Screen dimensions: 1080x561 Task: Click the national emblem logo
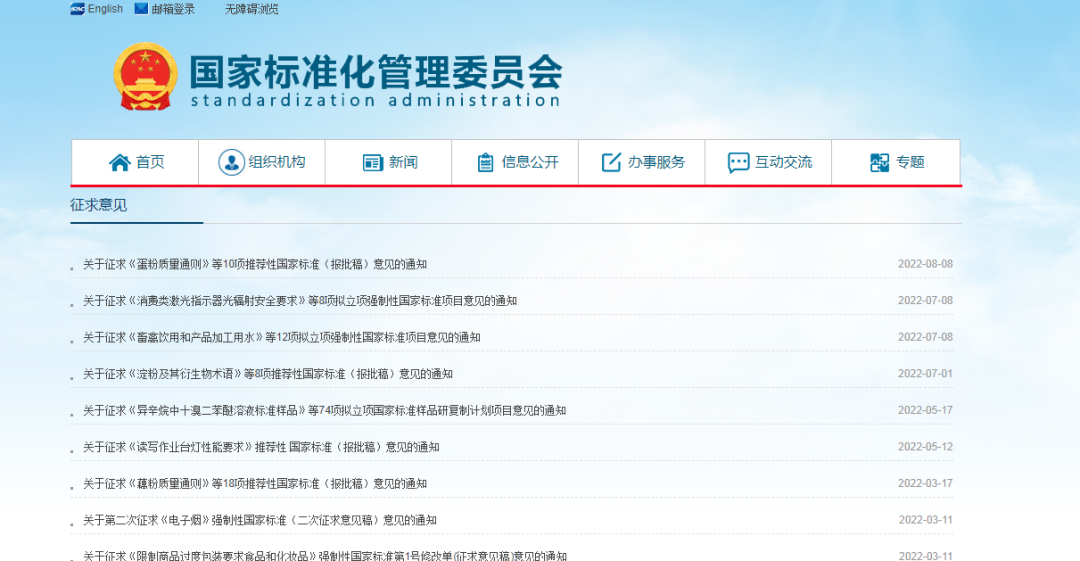click(145, 76)
